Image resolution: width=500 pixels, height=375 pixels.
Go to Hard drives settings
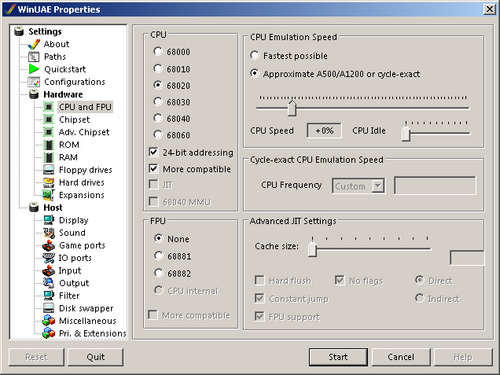(x=82, y=182)
